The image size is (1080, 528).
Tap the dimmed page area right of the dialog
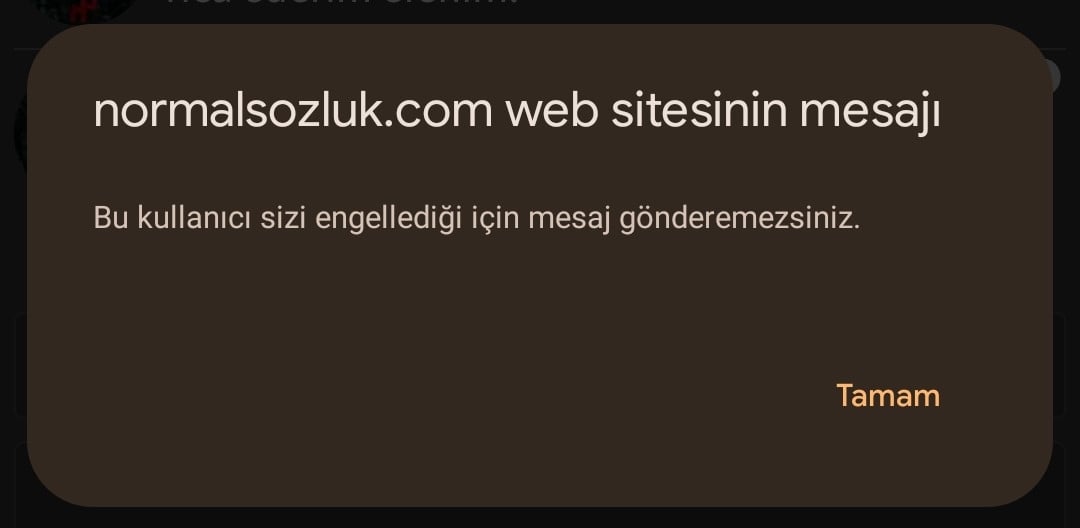click(1067, 275)
